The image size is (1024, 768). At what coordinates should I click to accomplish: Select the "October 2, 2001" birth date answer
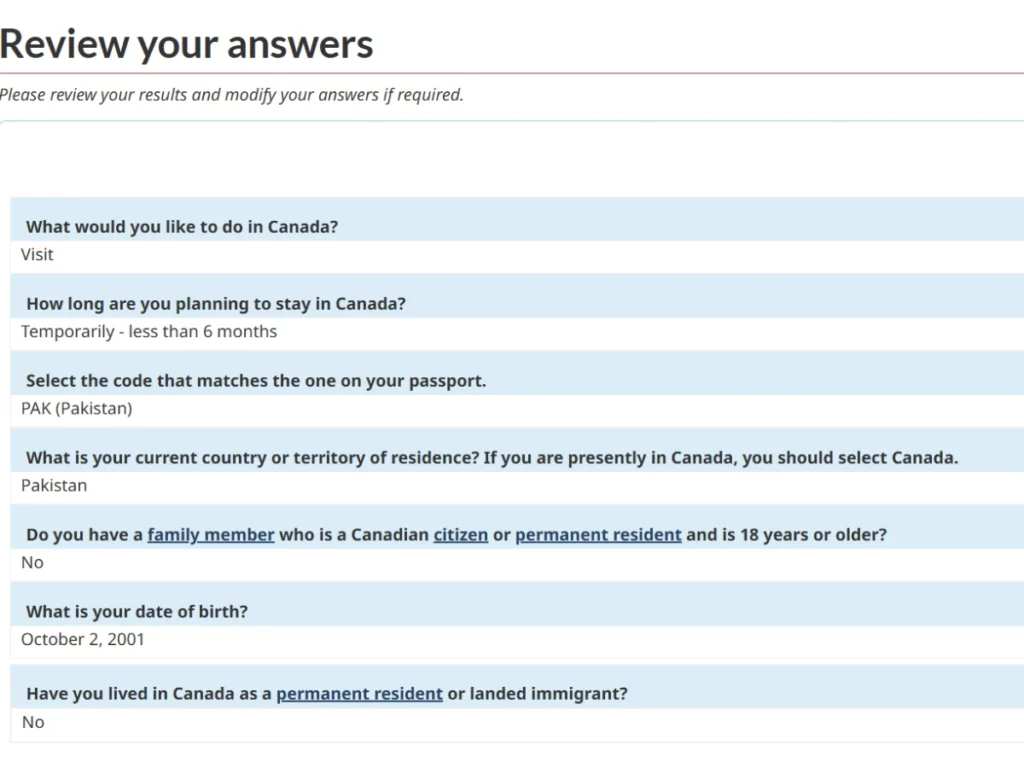[82, 639]
